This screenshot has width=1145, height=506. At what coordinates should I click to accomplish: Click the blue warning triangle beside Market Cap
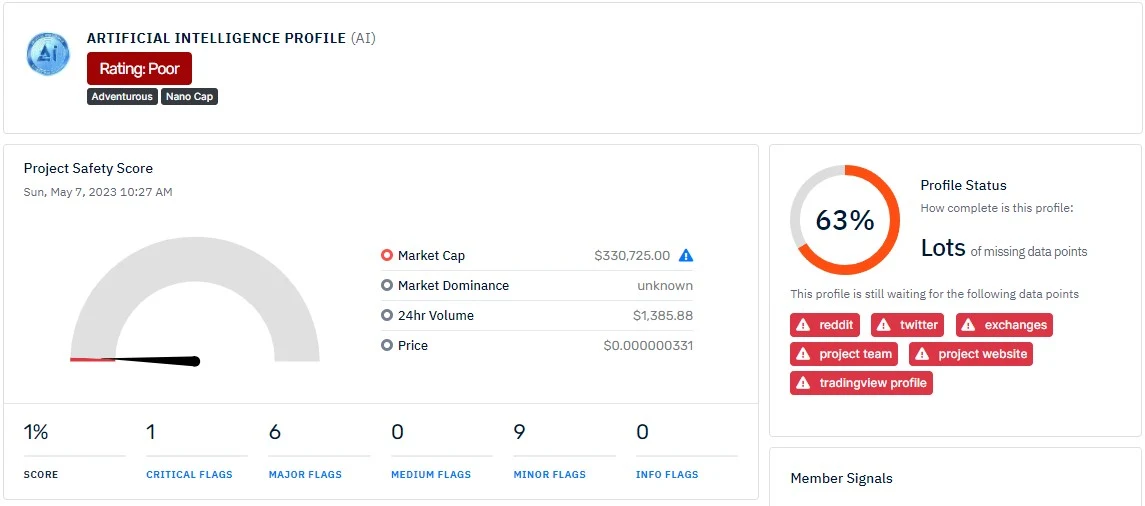click(686, 256)
